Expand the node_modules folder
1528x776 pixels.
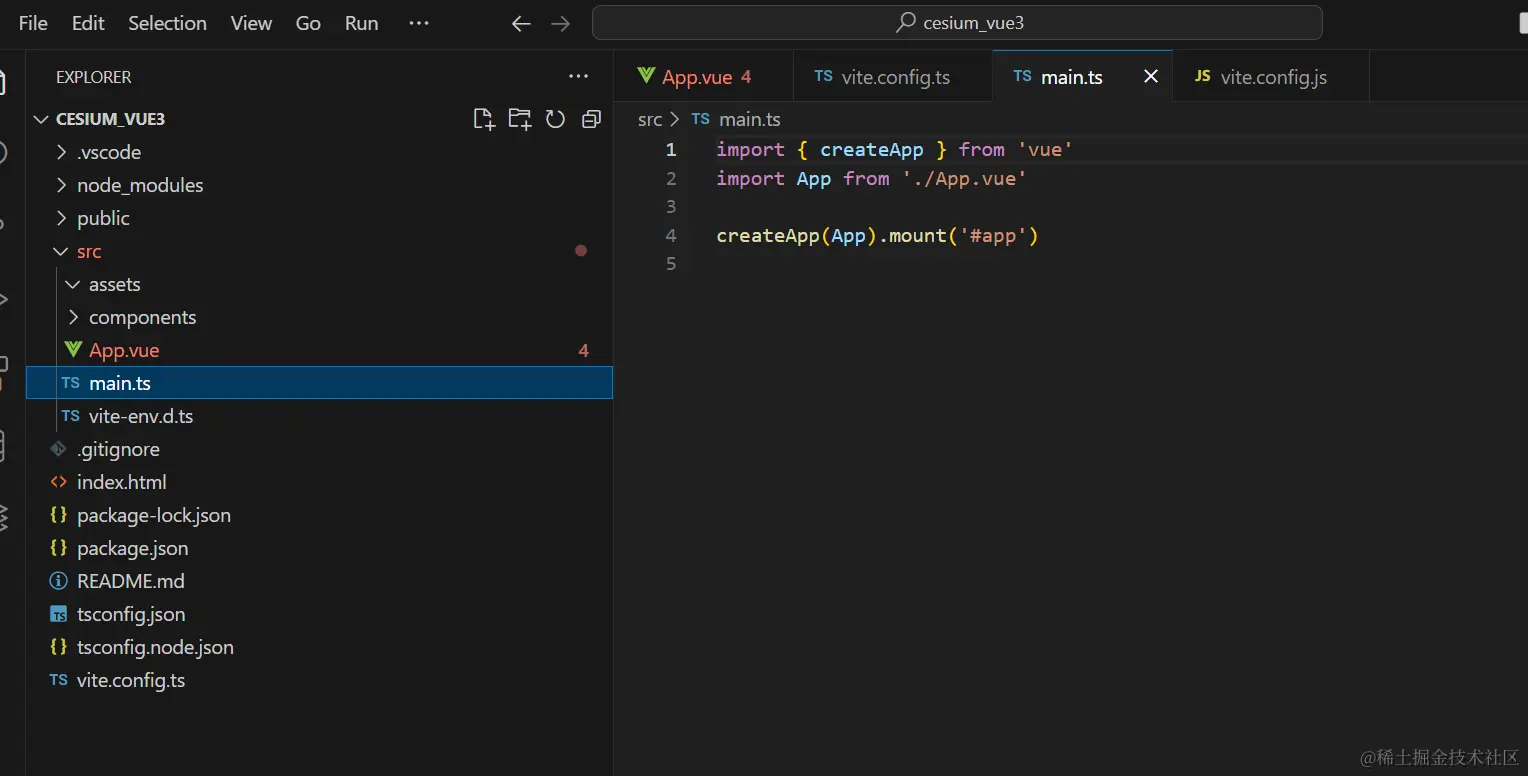[x=319, y=185]
